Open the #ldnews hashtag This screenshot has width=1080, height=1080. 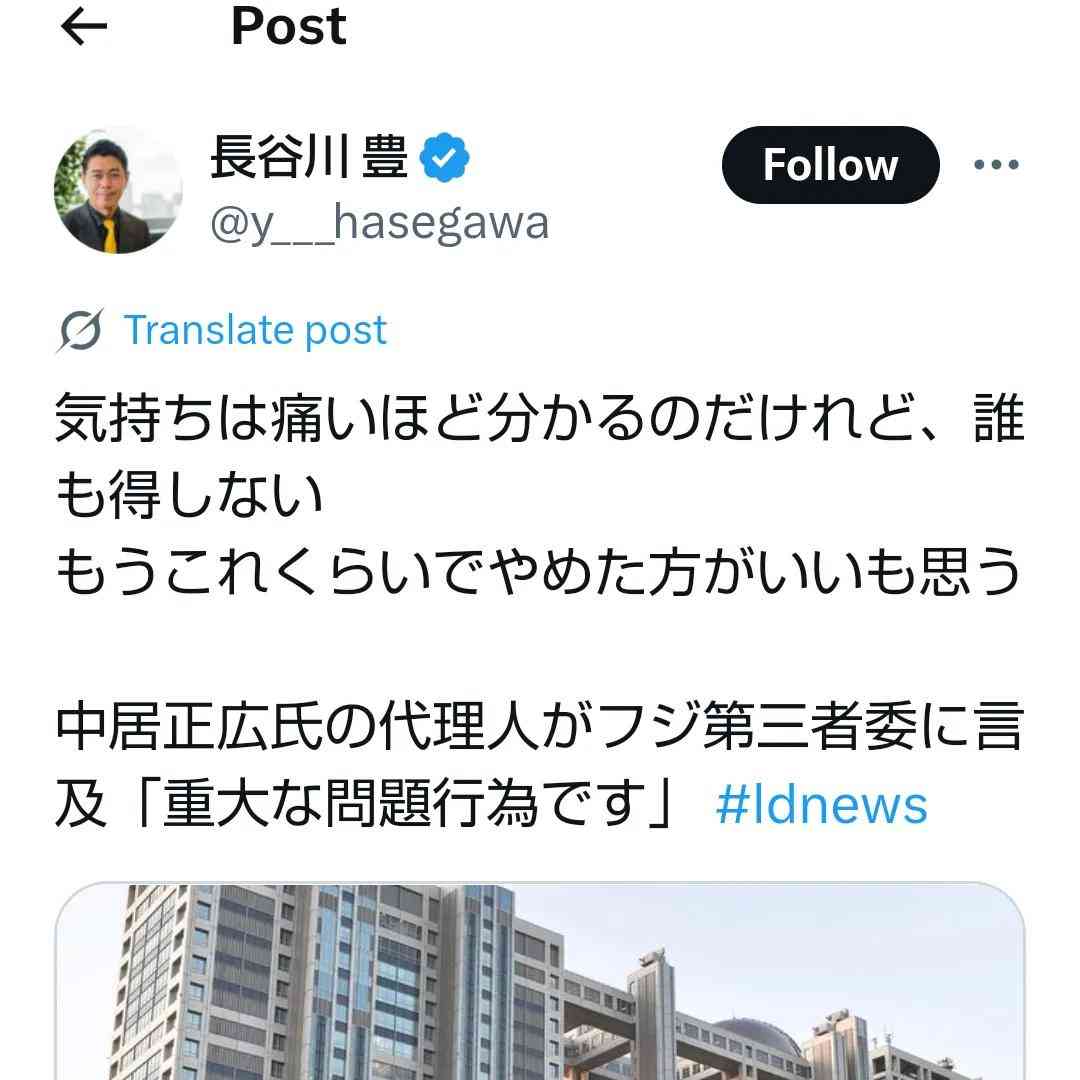point(822,804)
